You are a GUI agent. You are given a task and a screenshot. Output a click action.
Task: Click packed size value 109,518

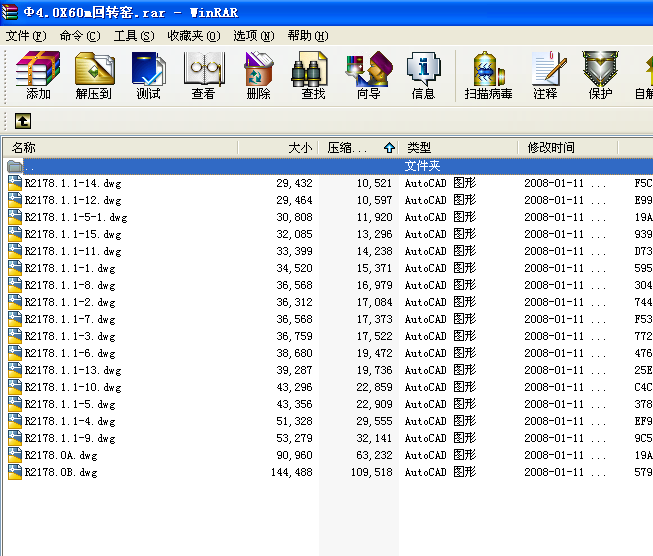coord(372,472)
